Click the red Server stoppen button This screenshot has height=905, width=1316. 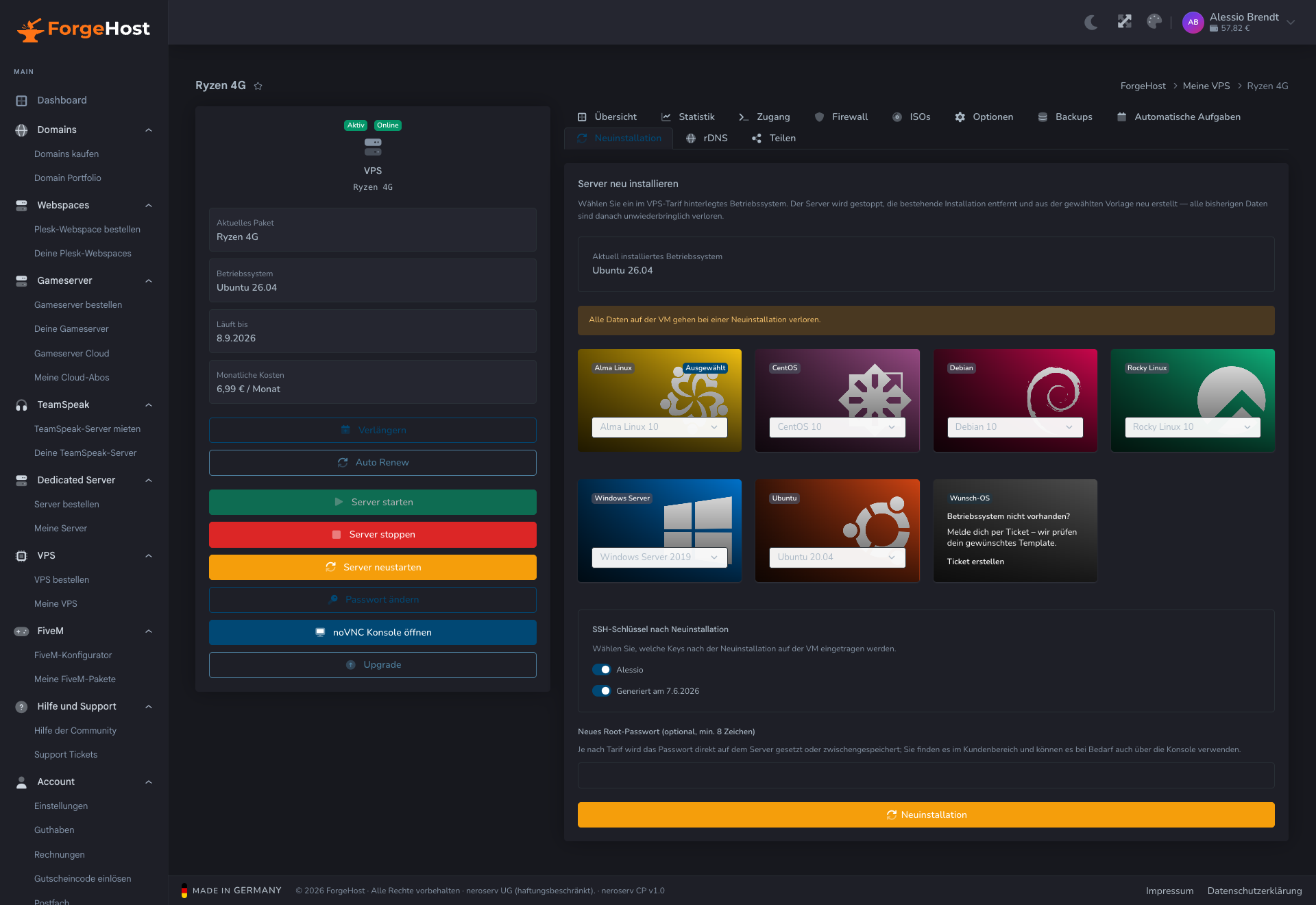pyautogui.click(x=373, y=535)
